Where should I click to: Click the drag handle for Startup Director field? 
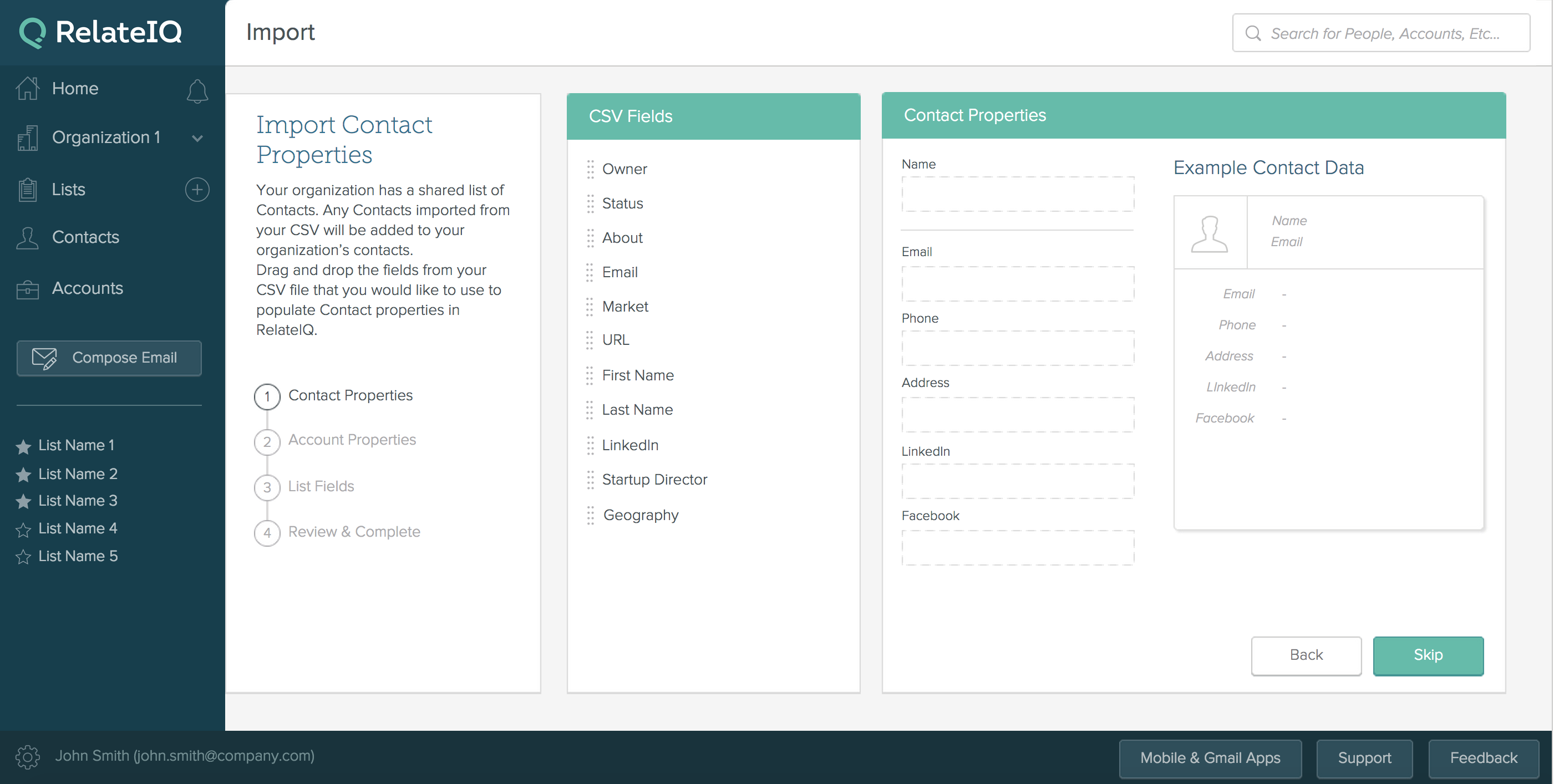click(x=590, y=480)
